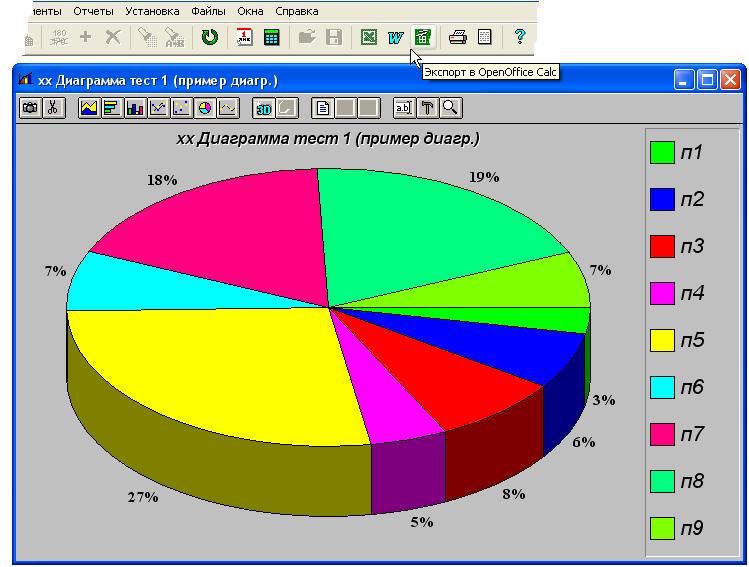Click the flashlight A+B search icon
Screen dimensions: 749x567
click(175, 37)
